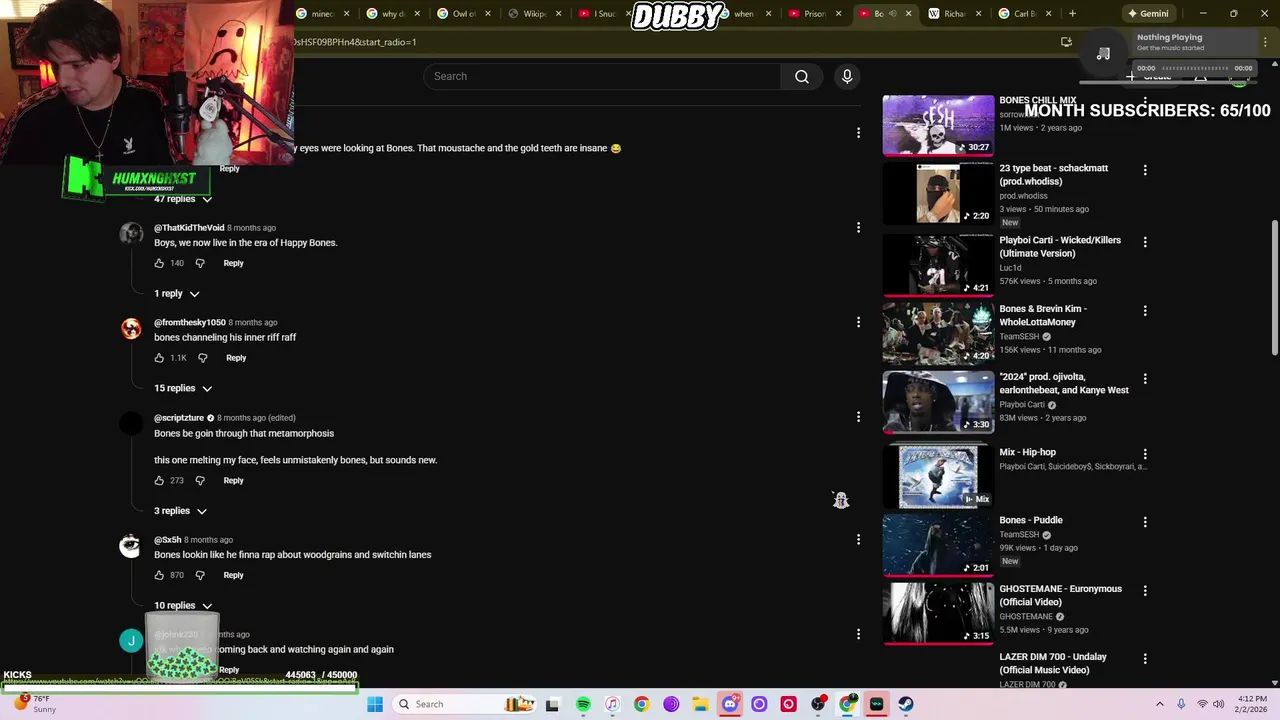Open more options for Wicked/Killers video

1145,242
